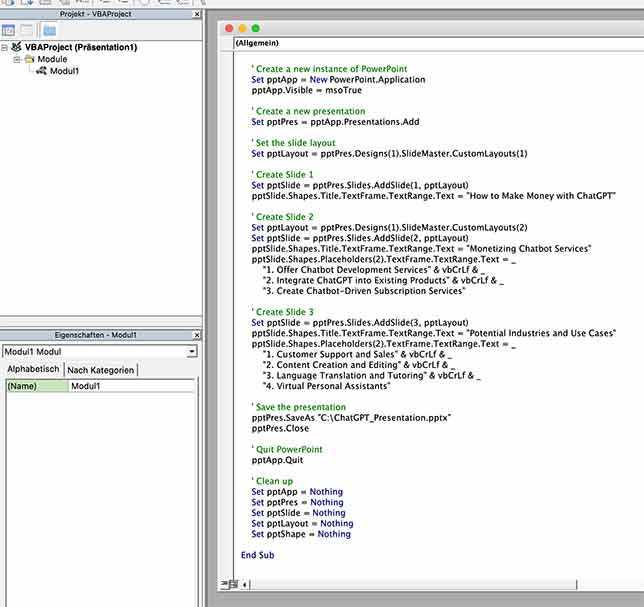Click the Monetizing Chatbot Services line
Screen dimensions: 644x607
click(421, 249)
